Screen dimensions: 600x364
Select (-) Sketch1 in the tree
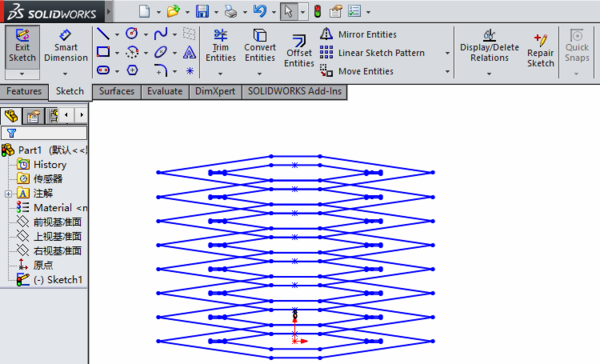(49, 280)
